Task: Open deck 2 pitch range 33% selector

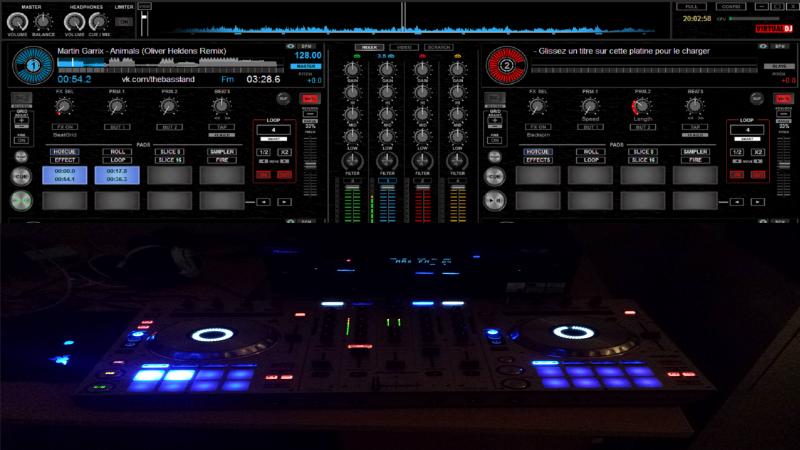Action: (784, 126)
